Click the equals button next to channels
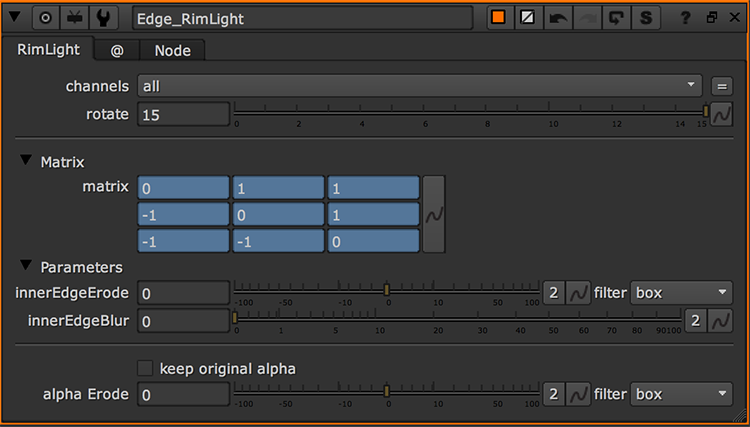The image size is (750, 427). point(722,86)
